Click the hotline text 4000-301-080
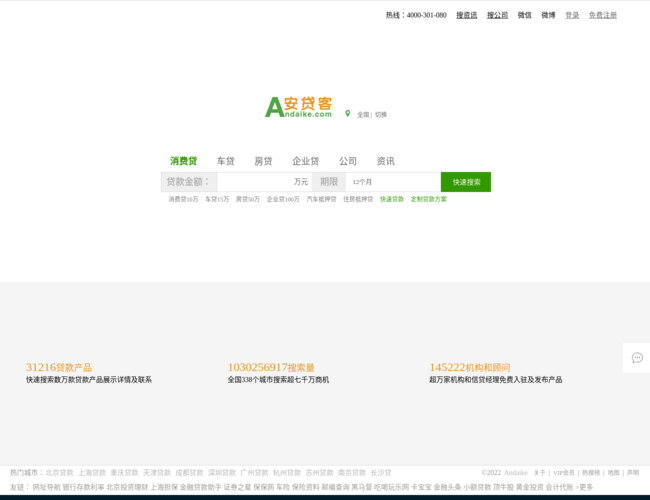This screenshot has height=500, width=650. 427,15
